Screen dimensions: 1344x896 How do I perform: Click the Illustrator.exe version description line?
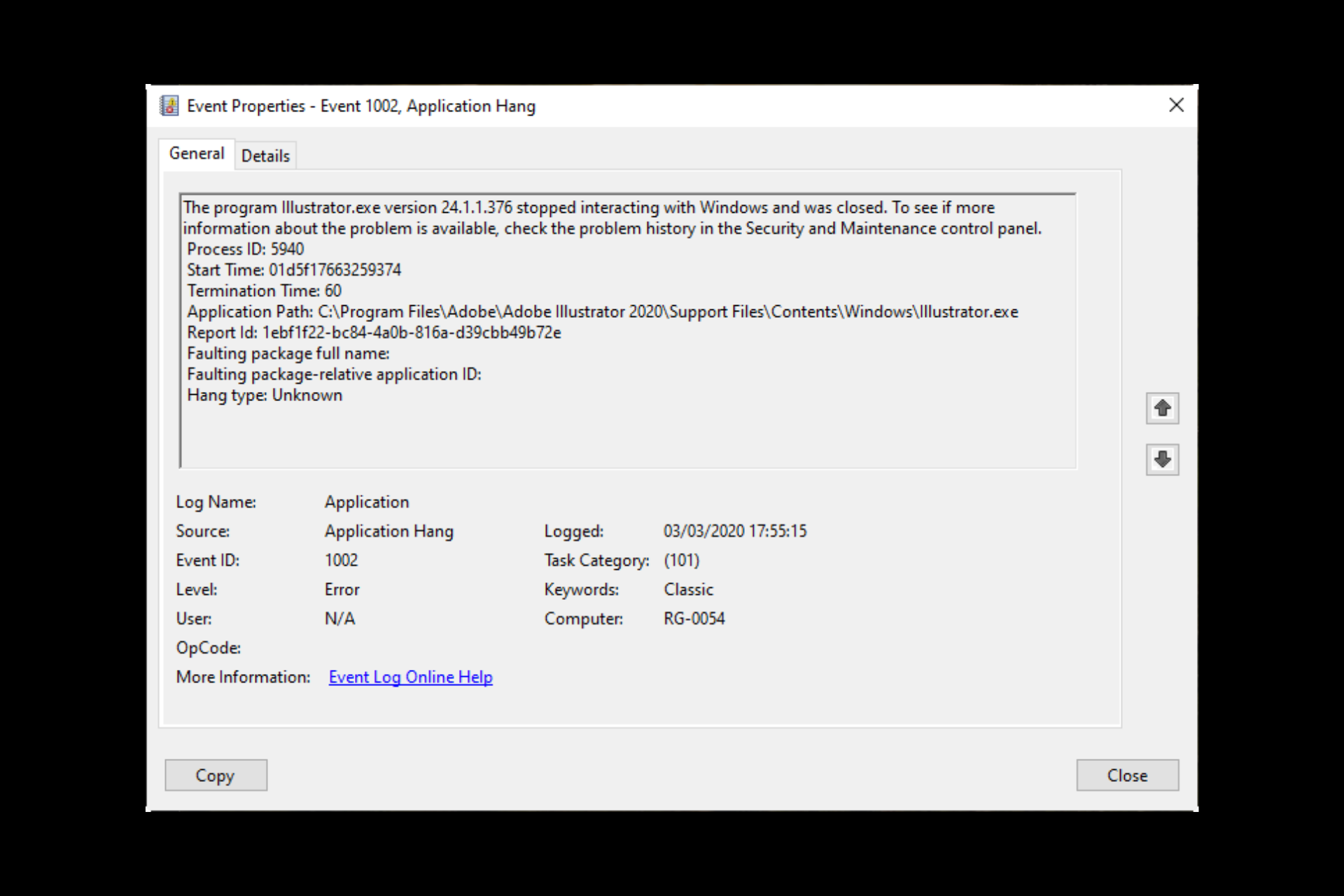click(x=589, y=208)
